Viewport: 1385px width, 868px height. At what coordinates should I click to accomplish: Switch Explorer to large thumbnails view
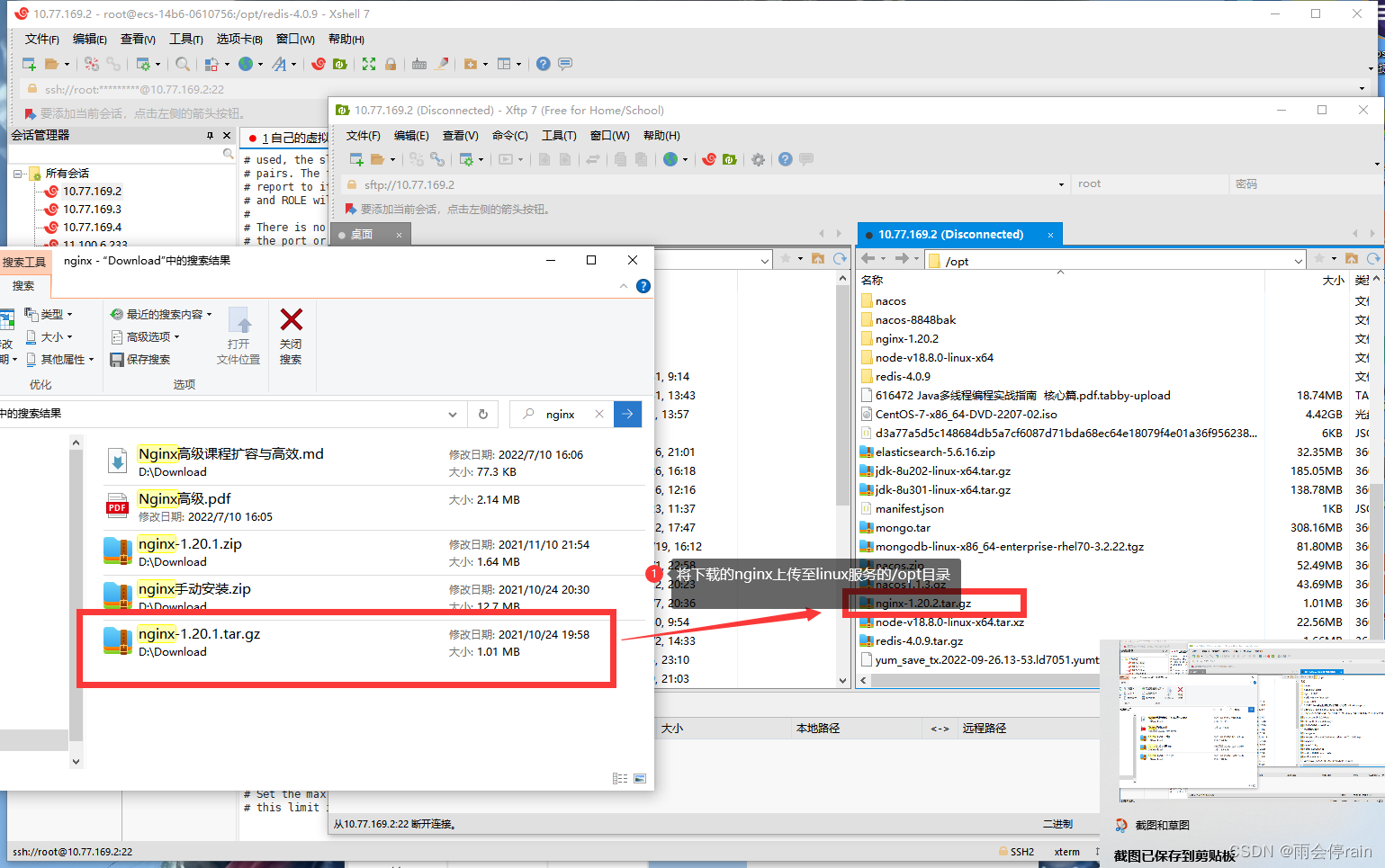click(x=640, y=779)
